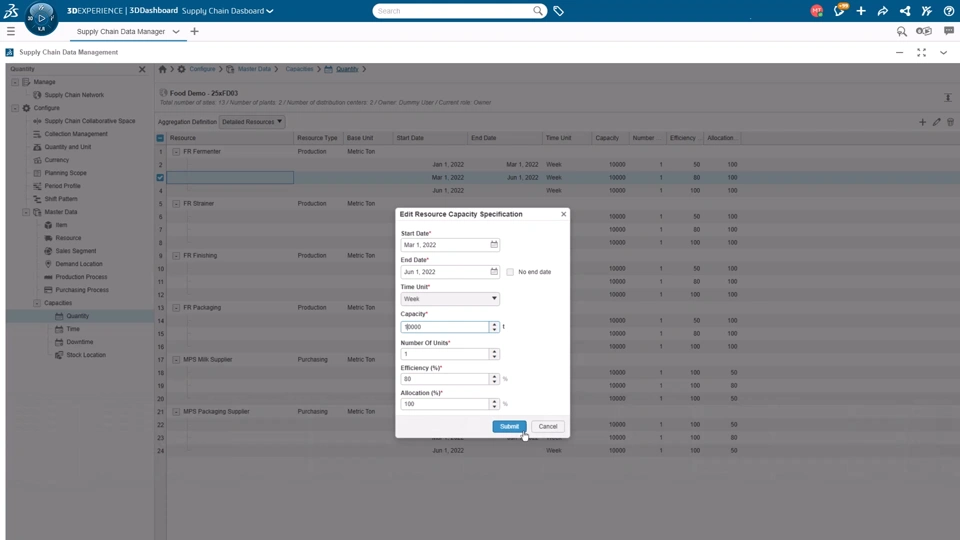
Task: Add a new dashboard tab with plus
Action: tap(195, 31)
